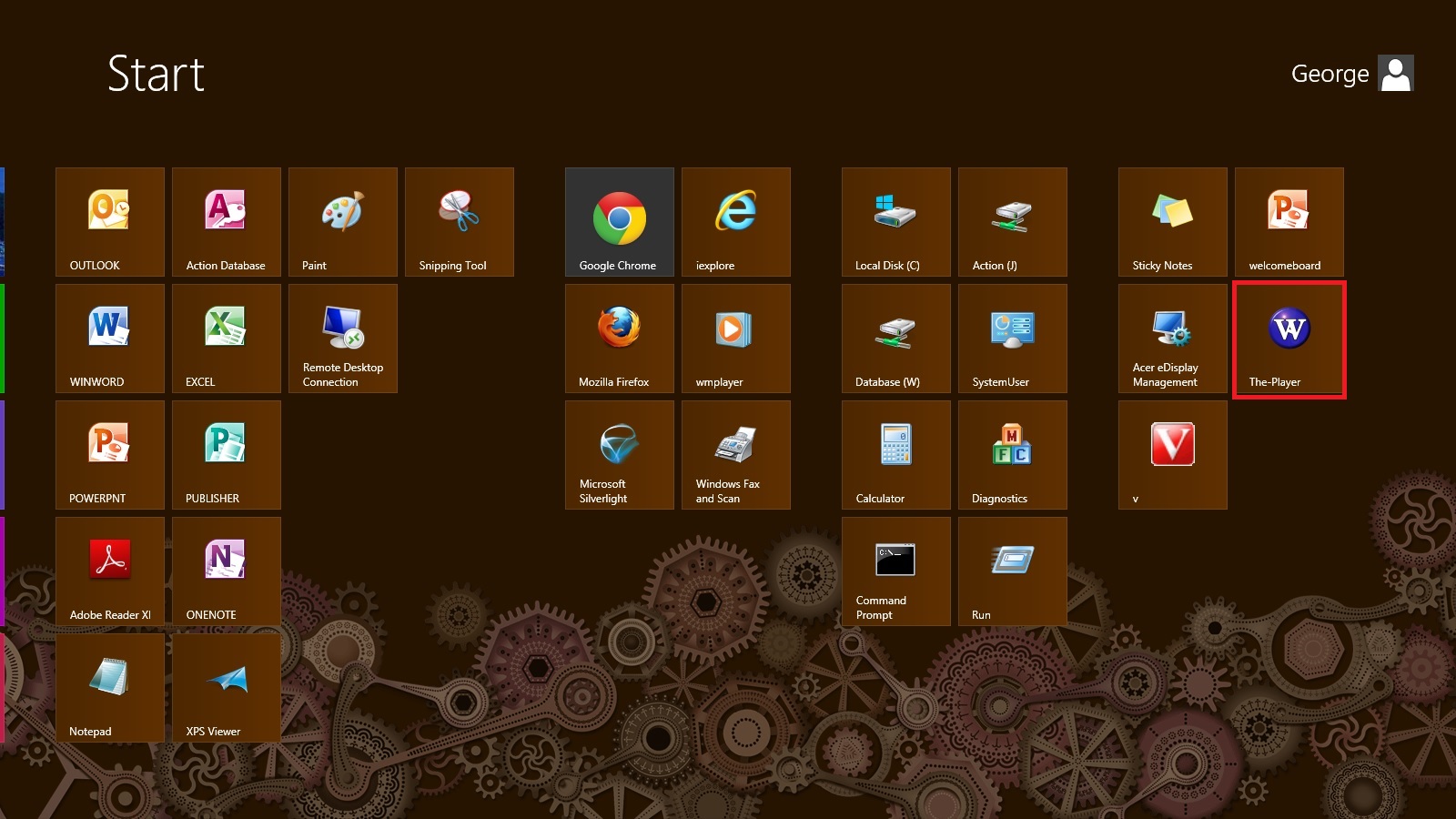Open Microsoft Silverlight tile
This screenshot has height=819, width=1456.
point(620,455)
